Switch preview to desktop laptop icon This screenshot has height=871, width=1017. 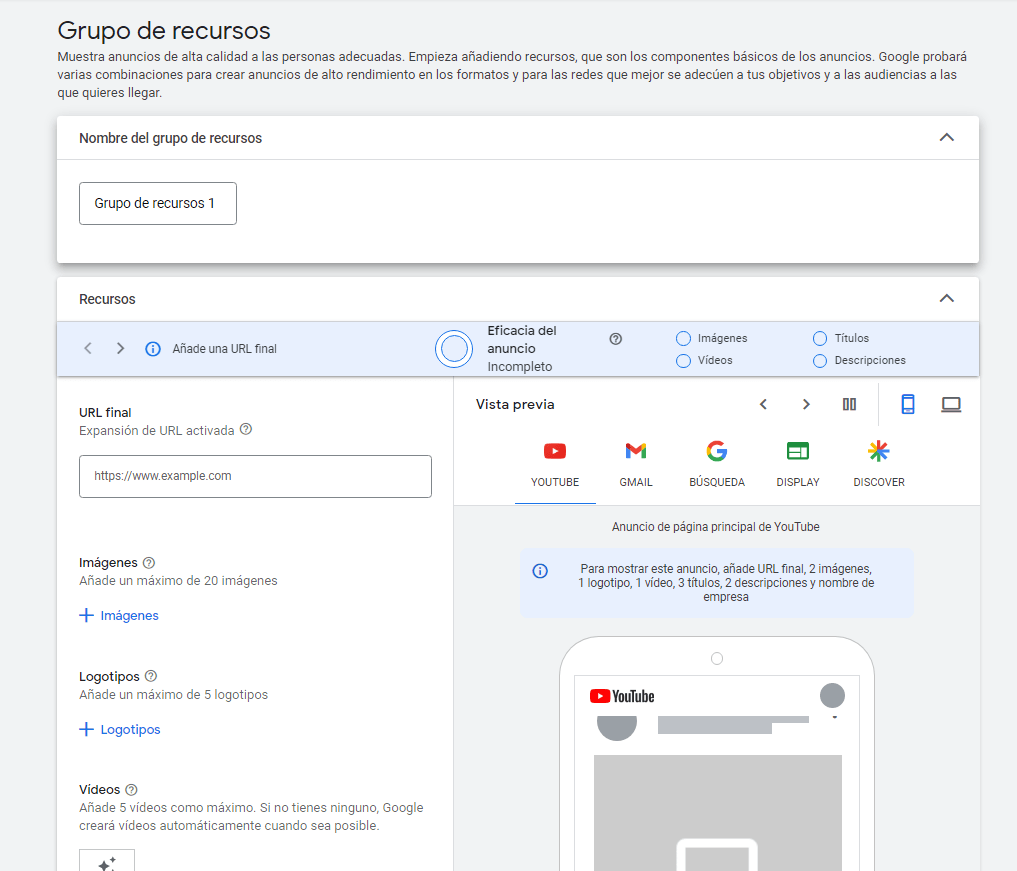(x=950, y=404)
